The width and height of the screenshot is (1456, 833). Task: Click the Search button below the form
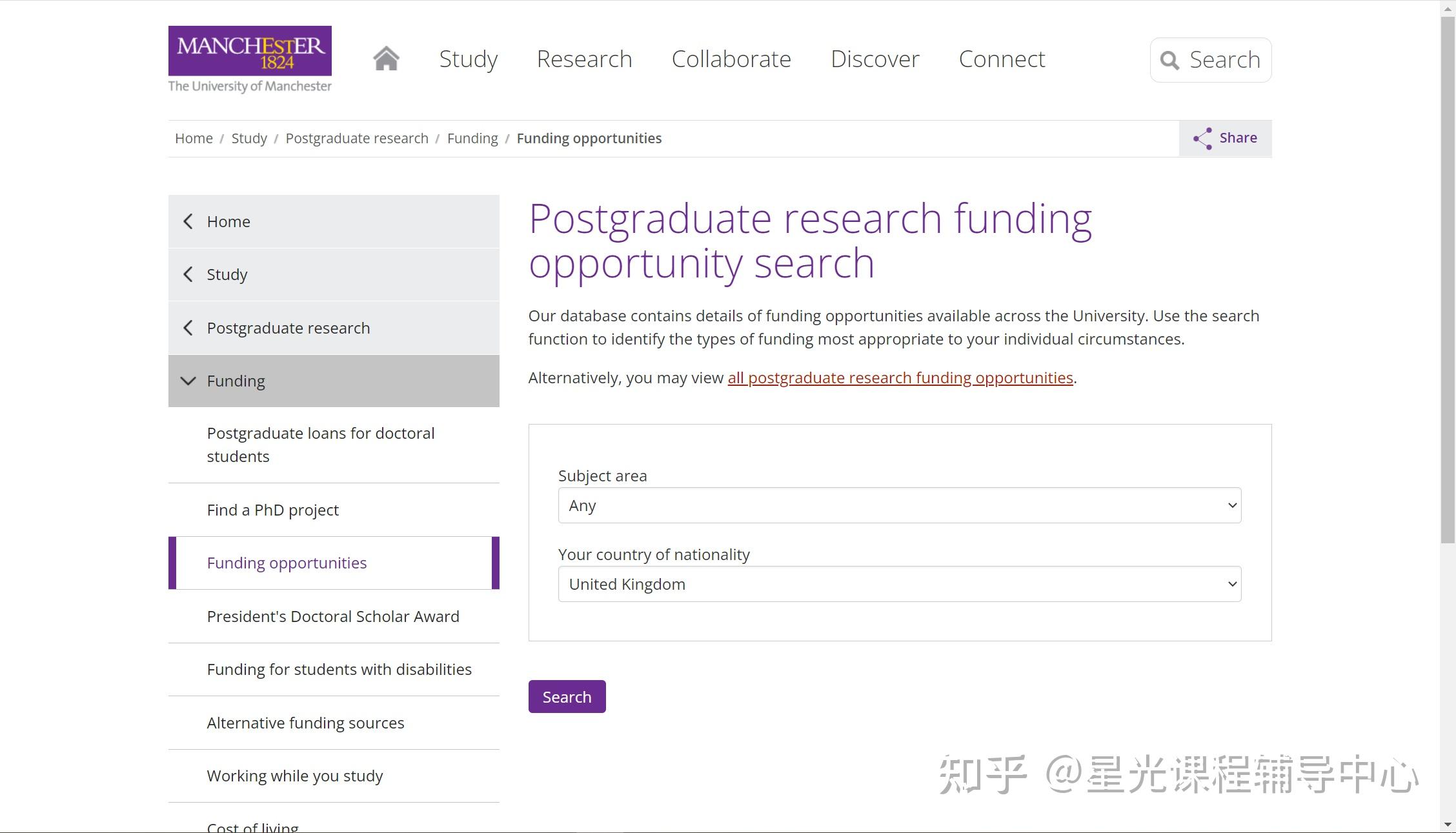coord(566,696)
